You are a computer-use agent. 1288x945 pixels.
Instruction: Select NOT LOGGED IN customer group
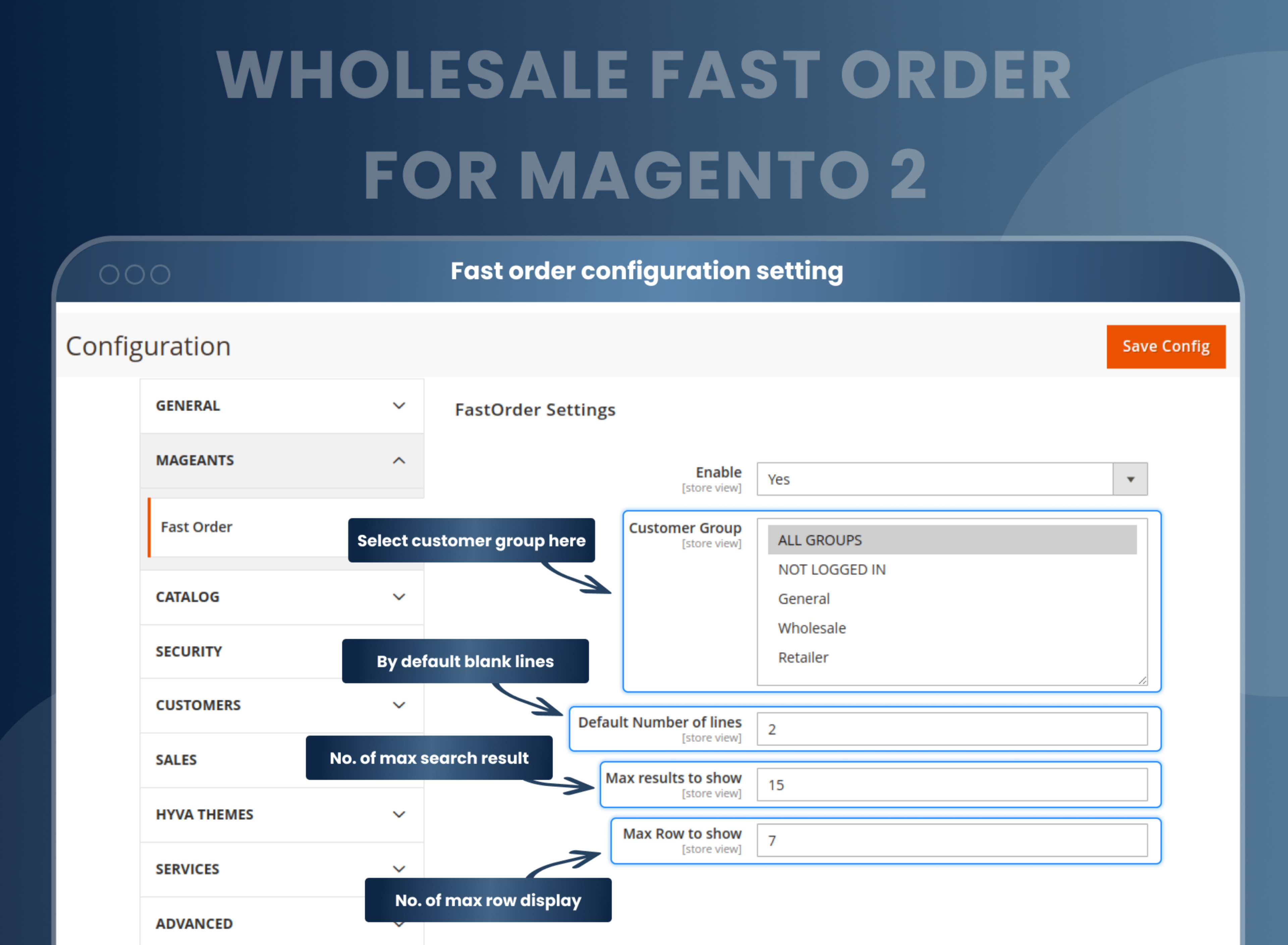click(x=831, y=569)
